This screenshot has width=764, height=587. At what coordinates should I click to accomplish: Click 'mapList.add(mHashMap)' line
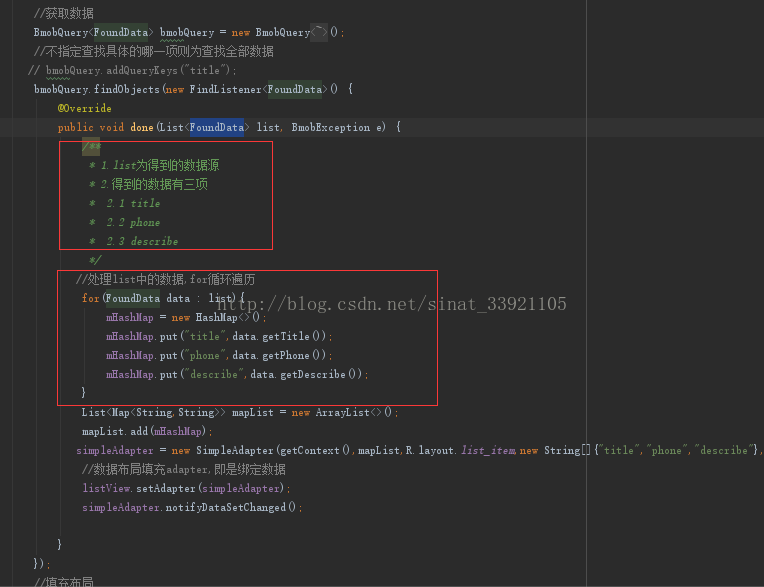click(x=147, y=432)
